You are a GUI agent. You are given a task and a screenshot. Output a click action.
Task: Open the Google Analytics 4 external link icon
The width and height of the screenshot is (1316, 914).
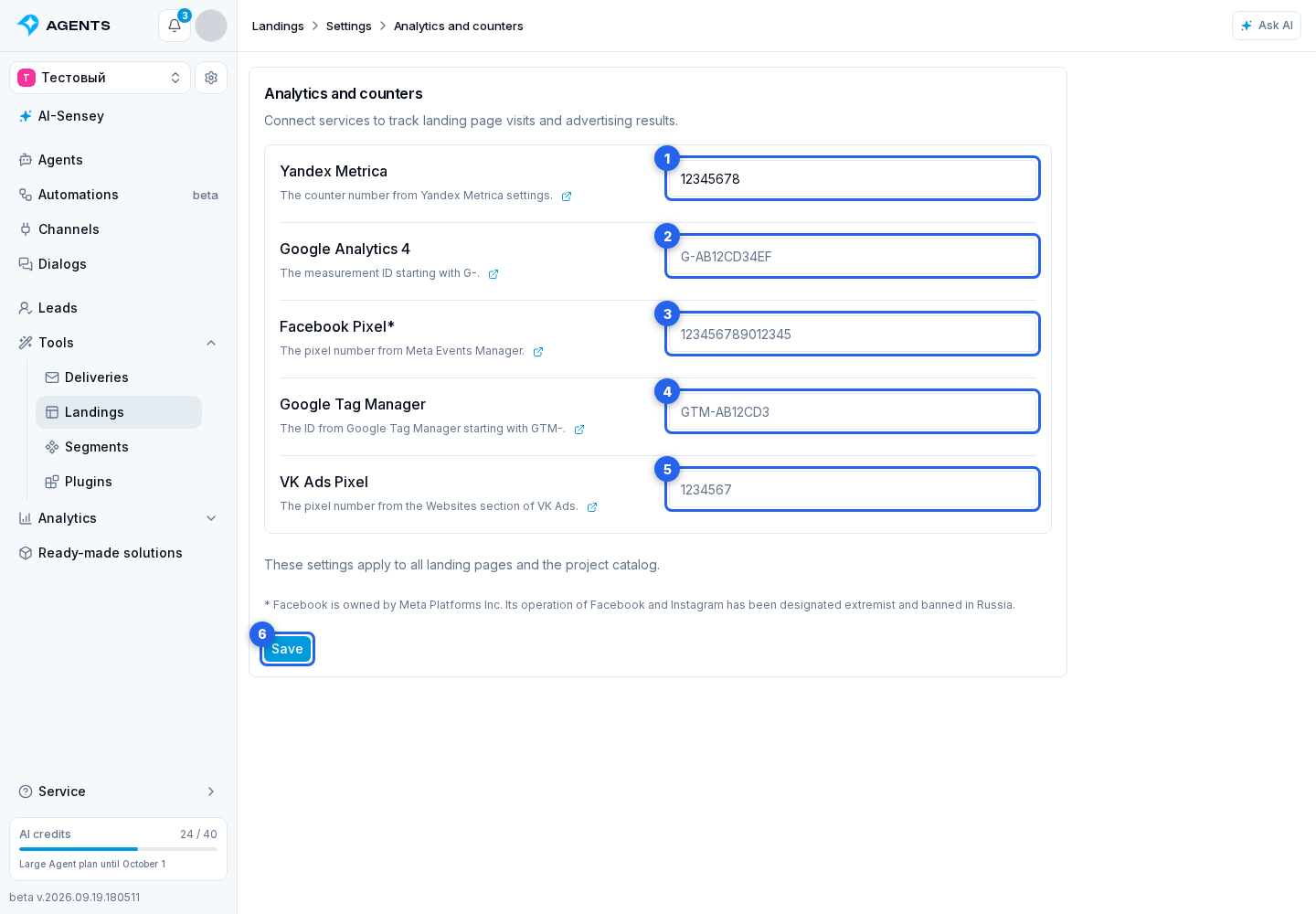point(493,274)
